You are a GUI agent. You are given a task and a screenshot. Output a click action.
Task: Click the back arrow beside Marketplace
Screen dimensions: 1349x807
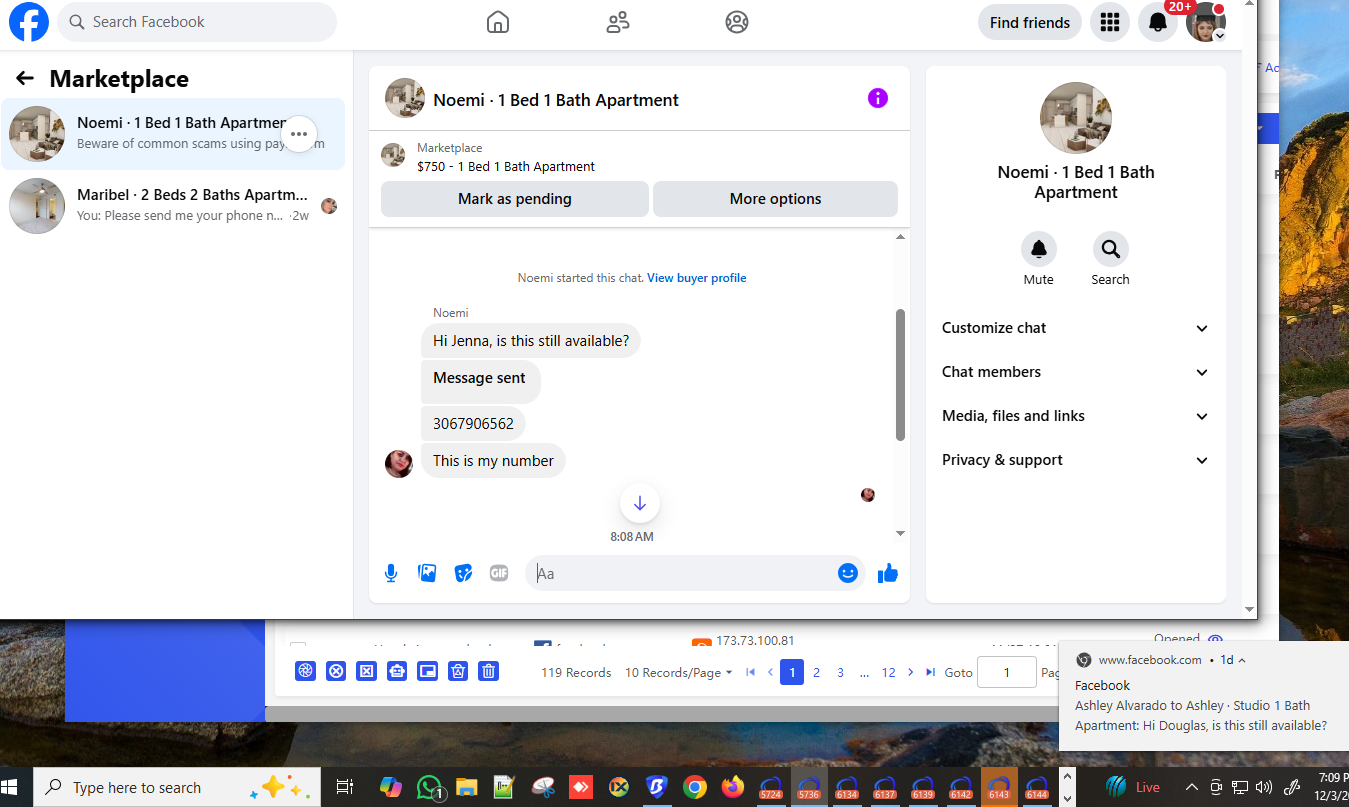pyautogui.click(x=25, y=78)
